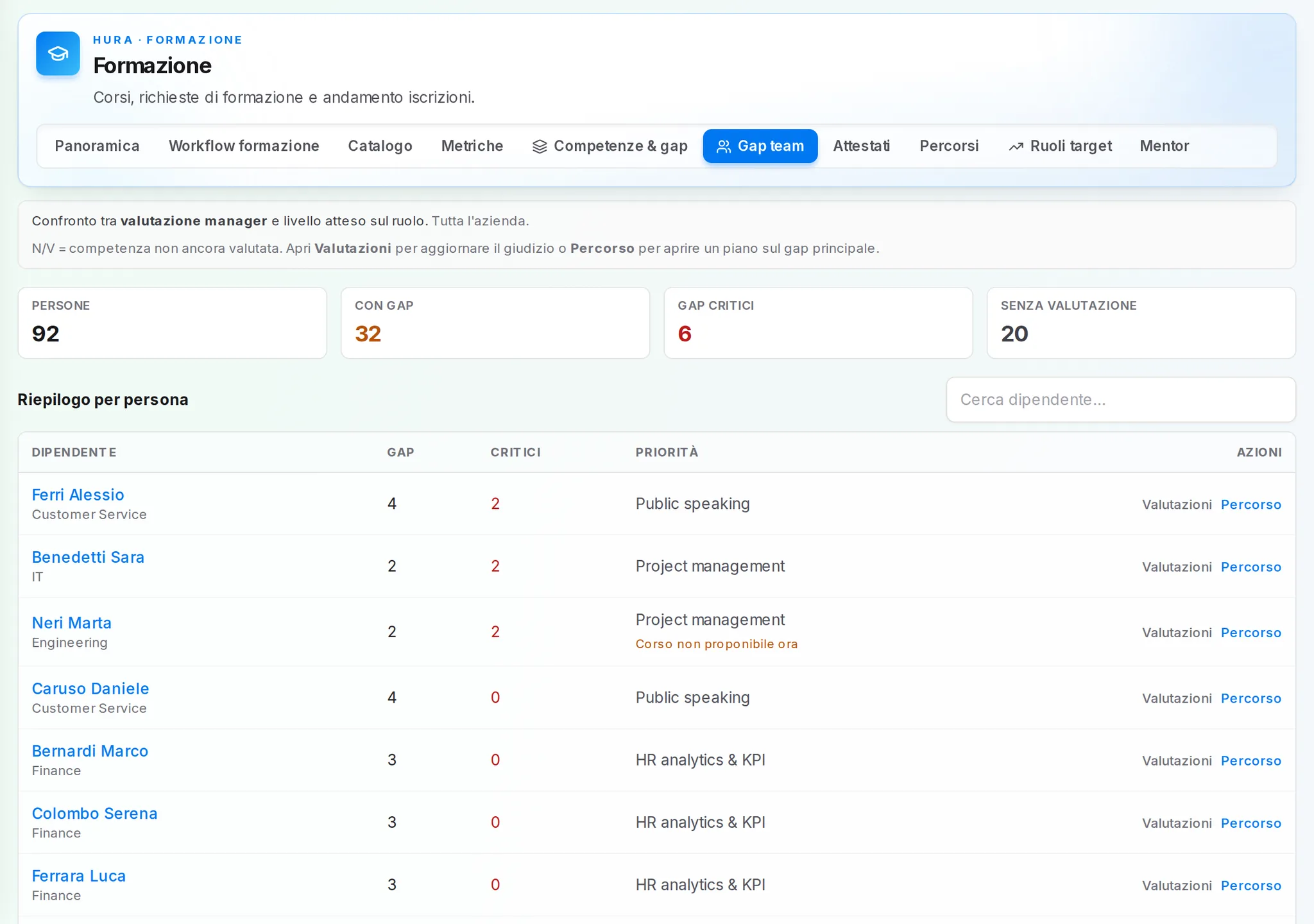The width and height of the screenshot is (1314, 924).
Task: Open Percorso for Caruso Daniele
Action: click(1250, 698)
